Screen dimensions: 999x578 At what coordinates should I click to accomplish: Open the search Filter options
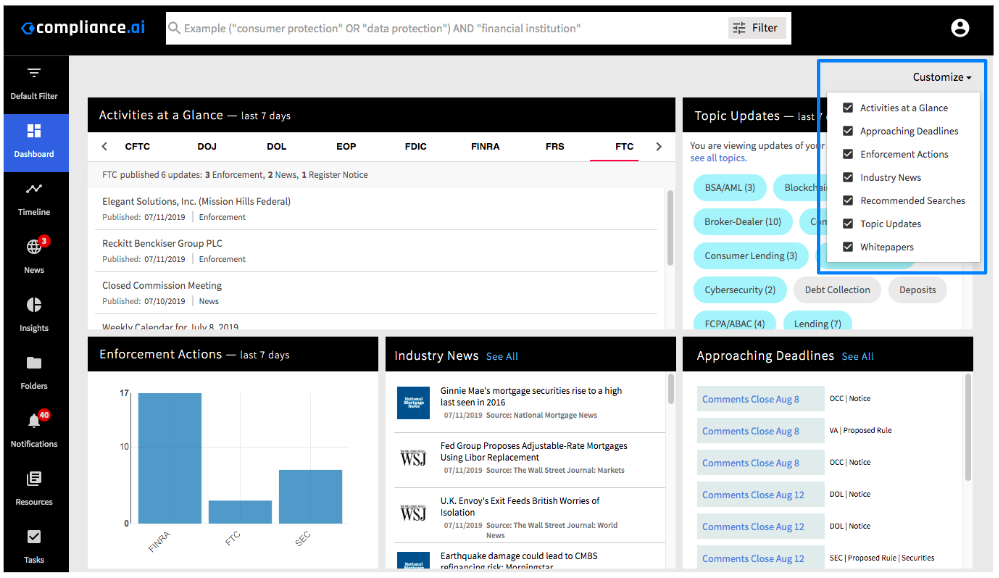click(x=756, y=28)
